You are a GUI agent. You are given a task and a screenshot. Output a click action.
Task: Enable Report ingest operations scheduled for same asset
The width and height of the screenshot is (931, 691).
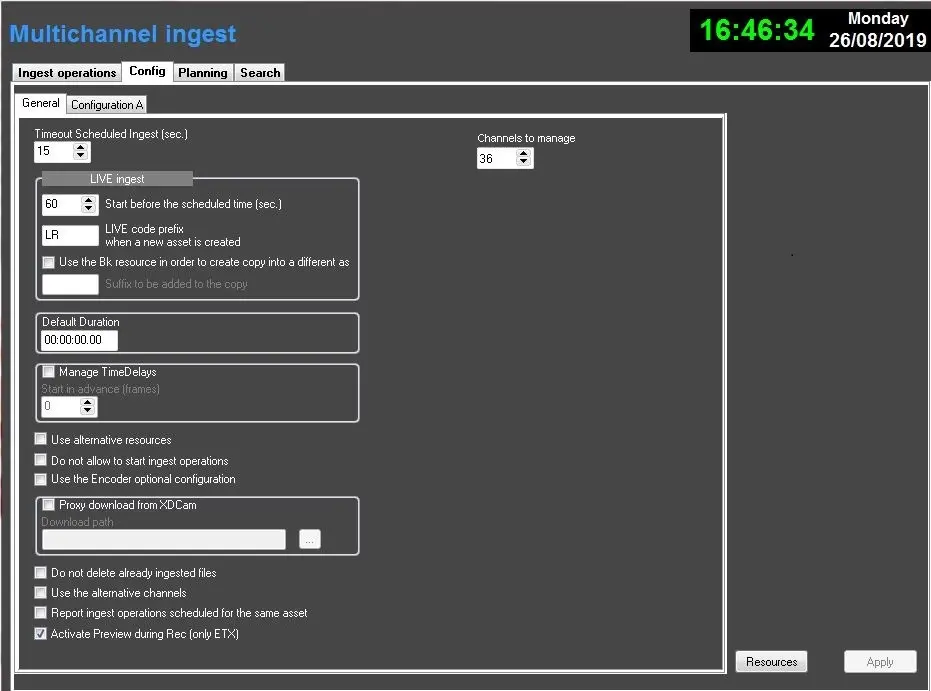(x=41, y=613)
